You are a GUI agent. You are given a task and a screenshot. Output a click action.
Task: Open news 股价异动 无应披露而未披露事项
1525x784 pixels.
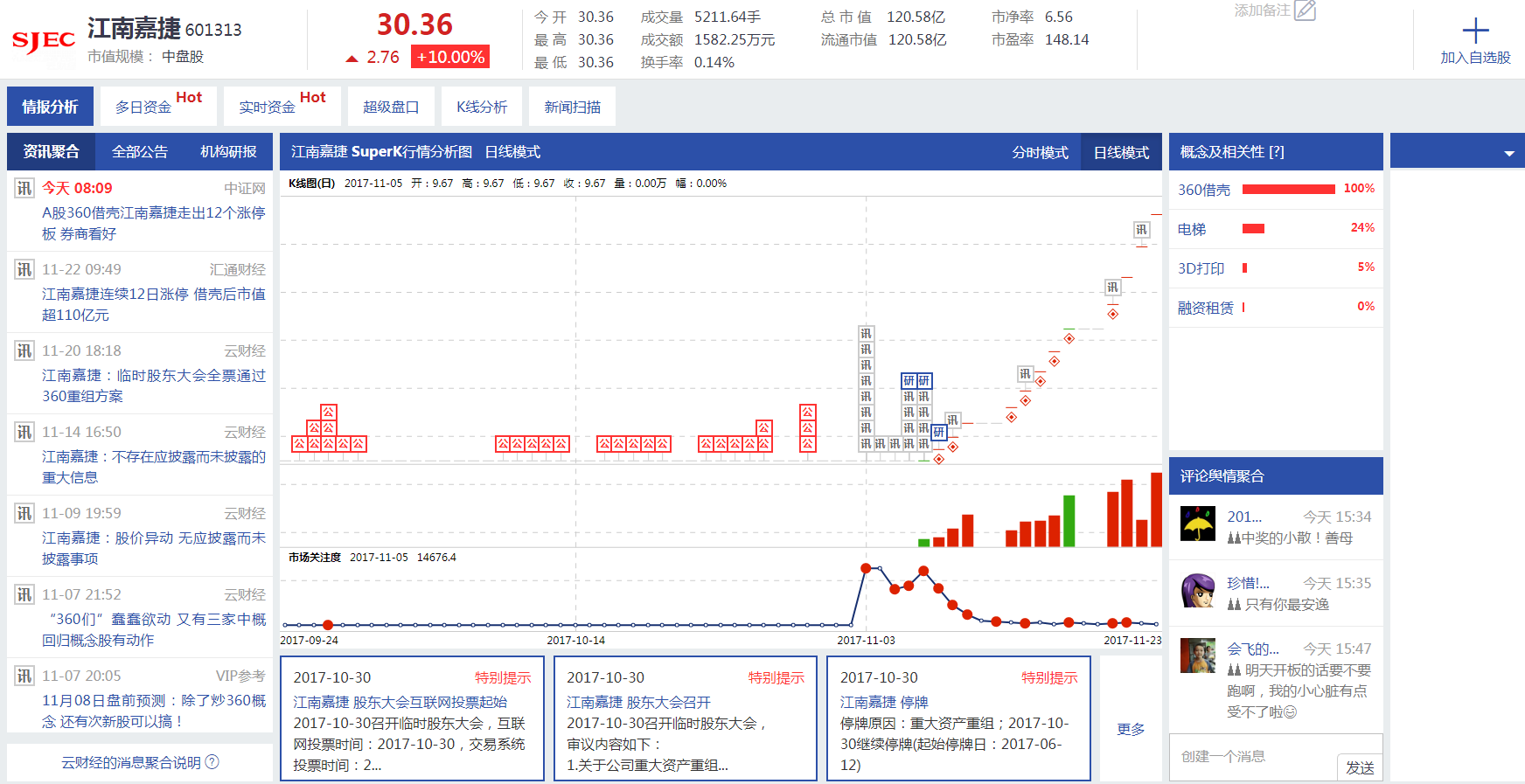(x=154, y=548)
